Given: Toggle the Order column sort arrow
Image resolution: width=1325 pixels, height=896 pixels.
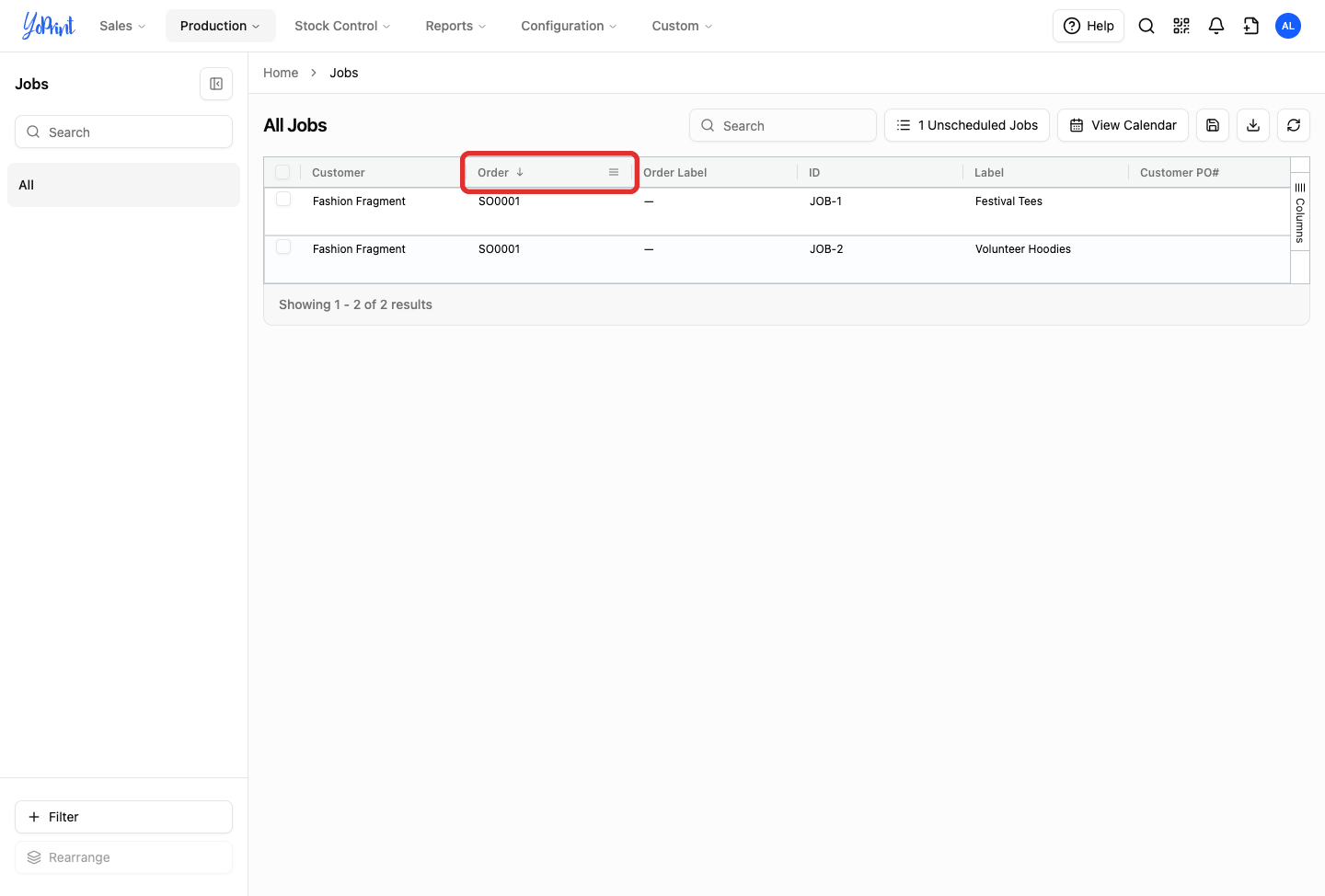Looking at the screenshot, I should [520, 172].
